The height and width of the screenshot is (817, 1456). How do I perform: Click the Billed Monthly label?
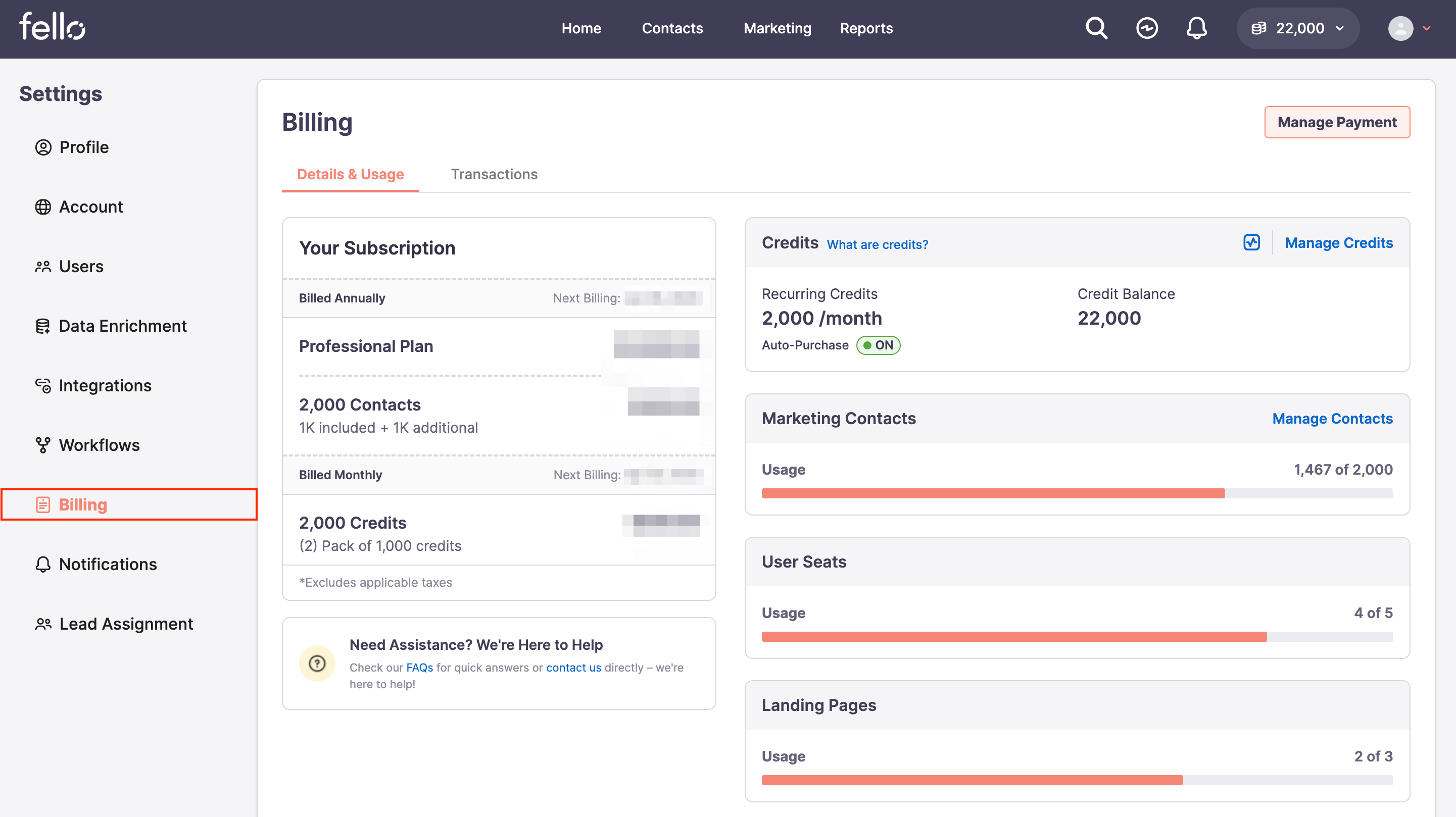click(341, 475)
